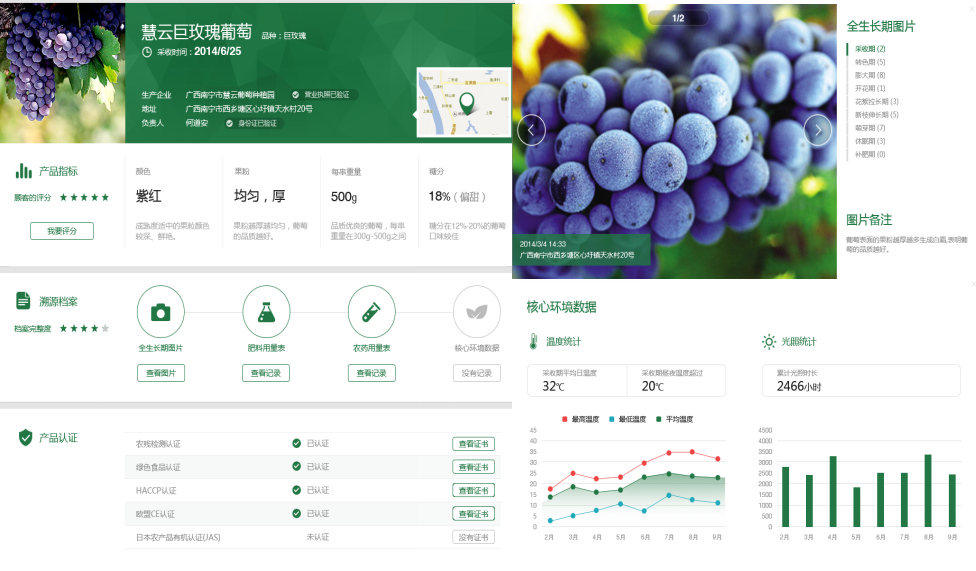Show the next grape photo with right arrow
976x571 pixels.
(x=818, y=130)
